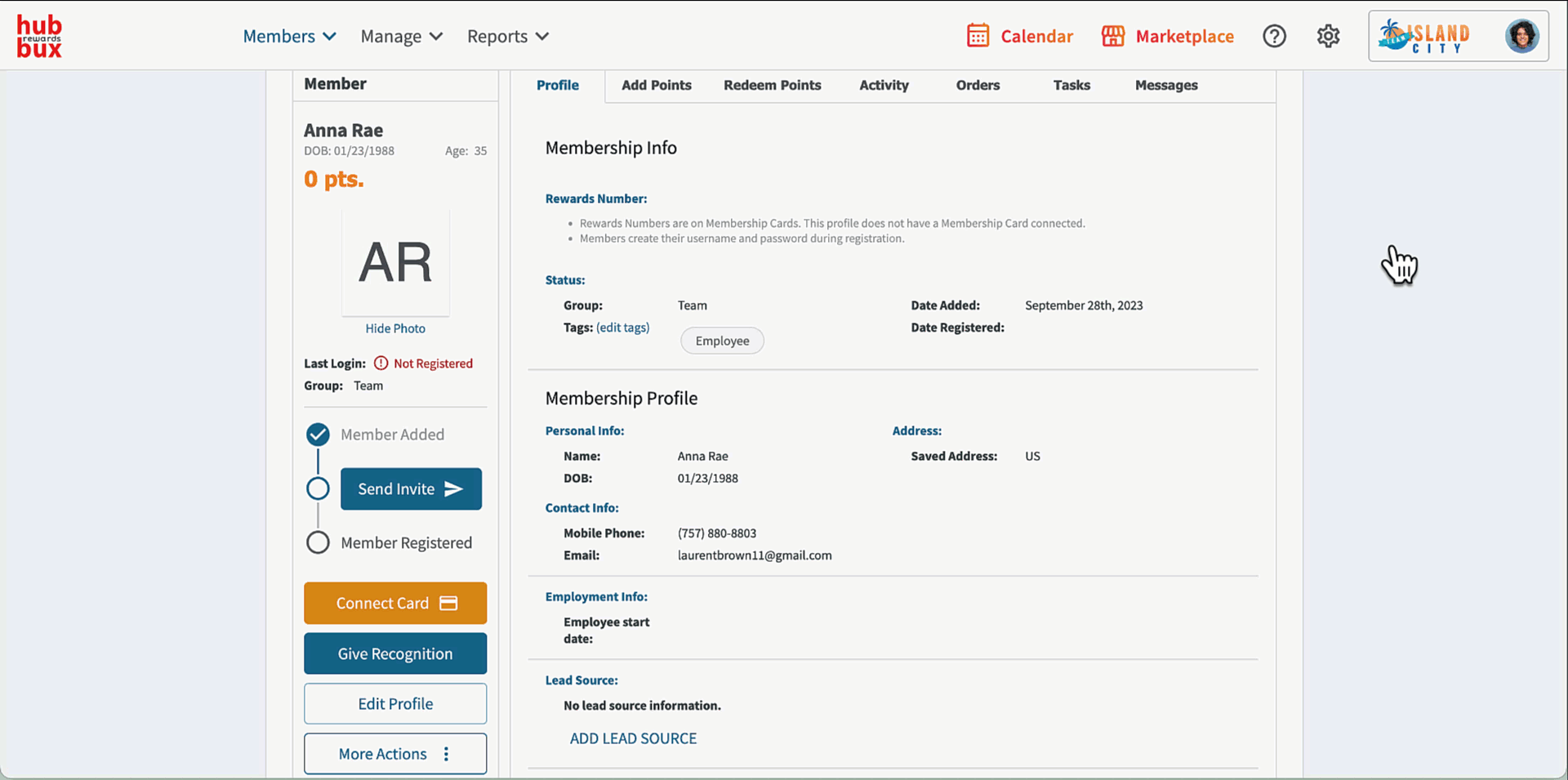
Task: Click the Member Added checkmark step
Action: pyautogui.click(x=318, y=435)
